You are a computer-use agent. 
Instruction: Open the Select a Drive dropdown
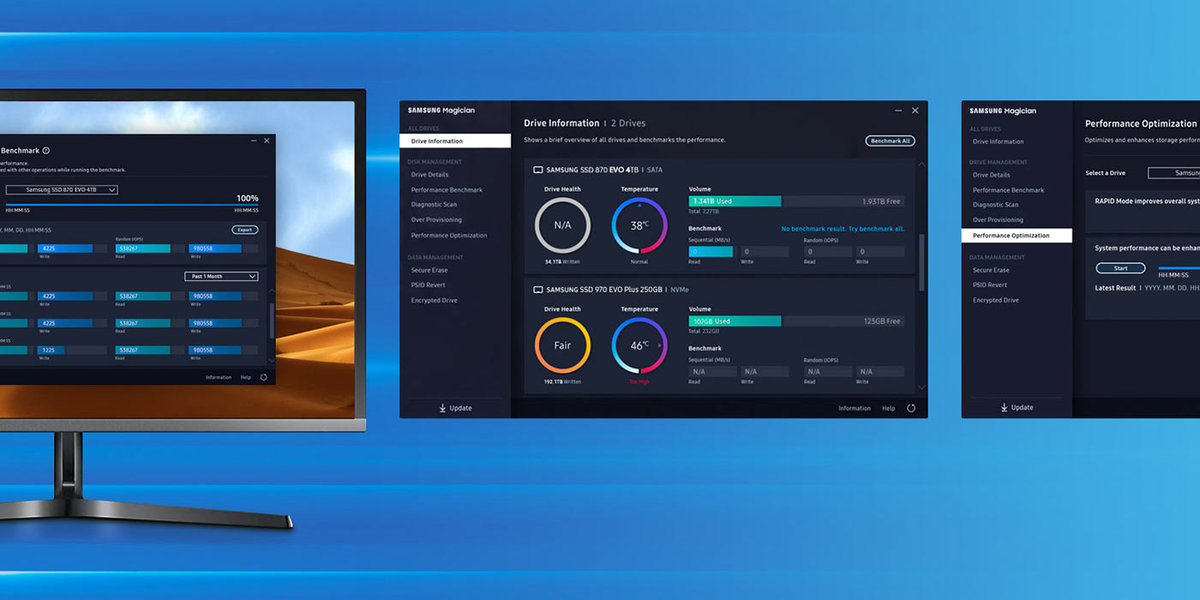pyautogui.click(x=1175, y=173)
